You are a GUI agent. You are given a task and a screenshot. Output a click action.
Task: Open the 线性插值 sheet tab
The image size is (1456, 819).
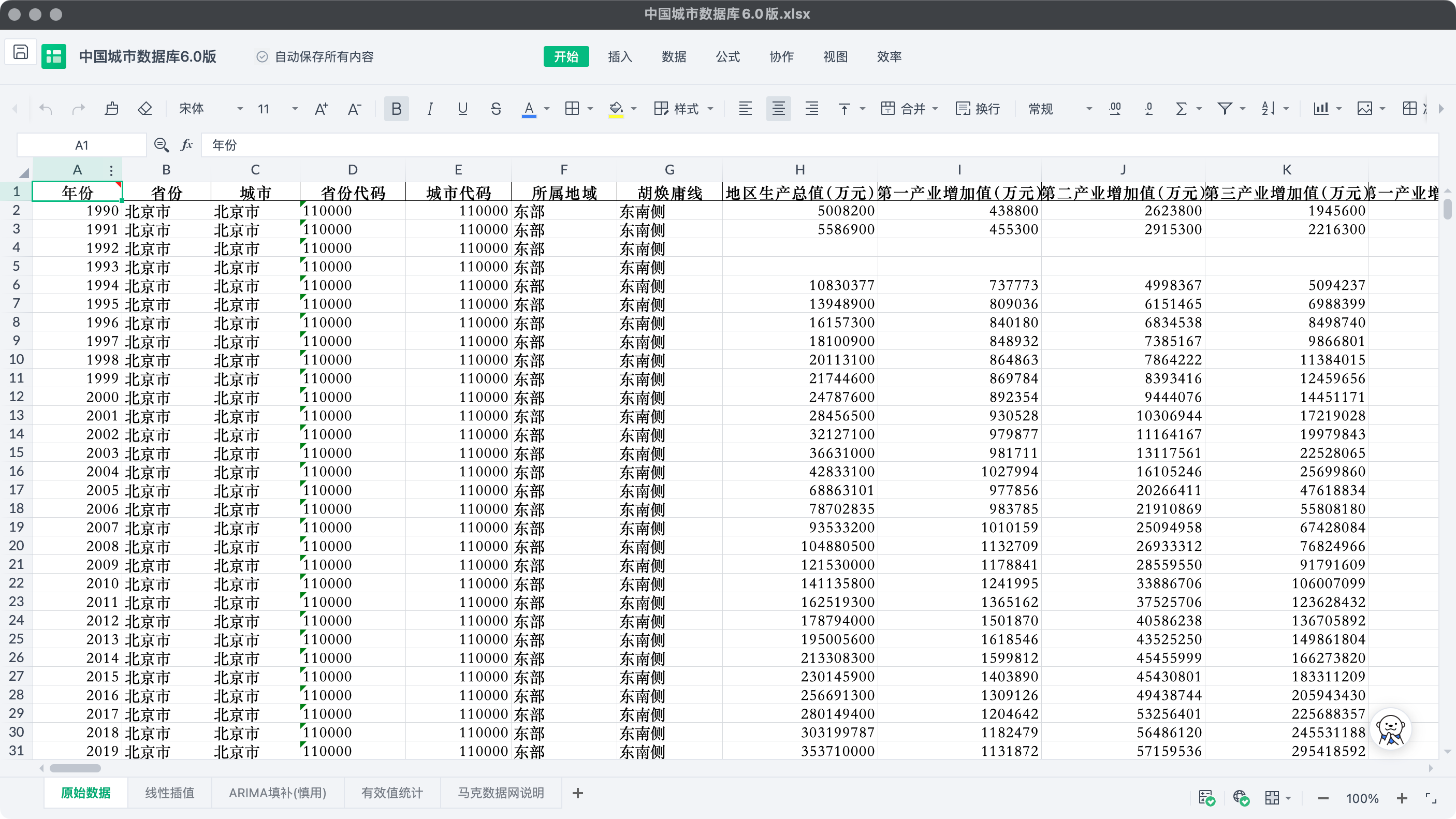pos(169,793)
